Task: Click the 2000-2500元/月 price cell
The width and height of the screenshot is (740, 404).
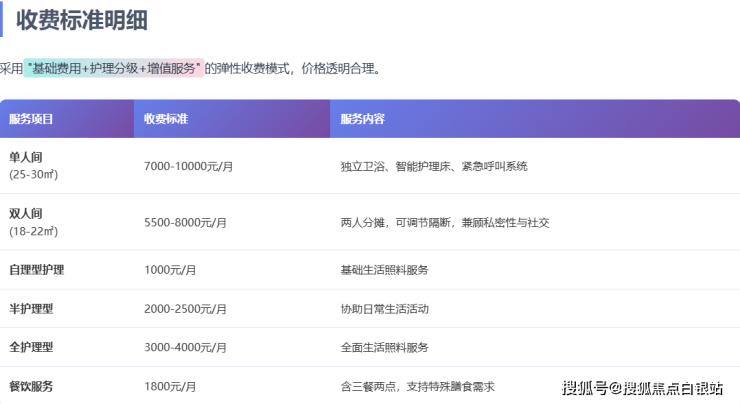Action: pyautogui.click(x=186, y=309)
